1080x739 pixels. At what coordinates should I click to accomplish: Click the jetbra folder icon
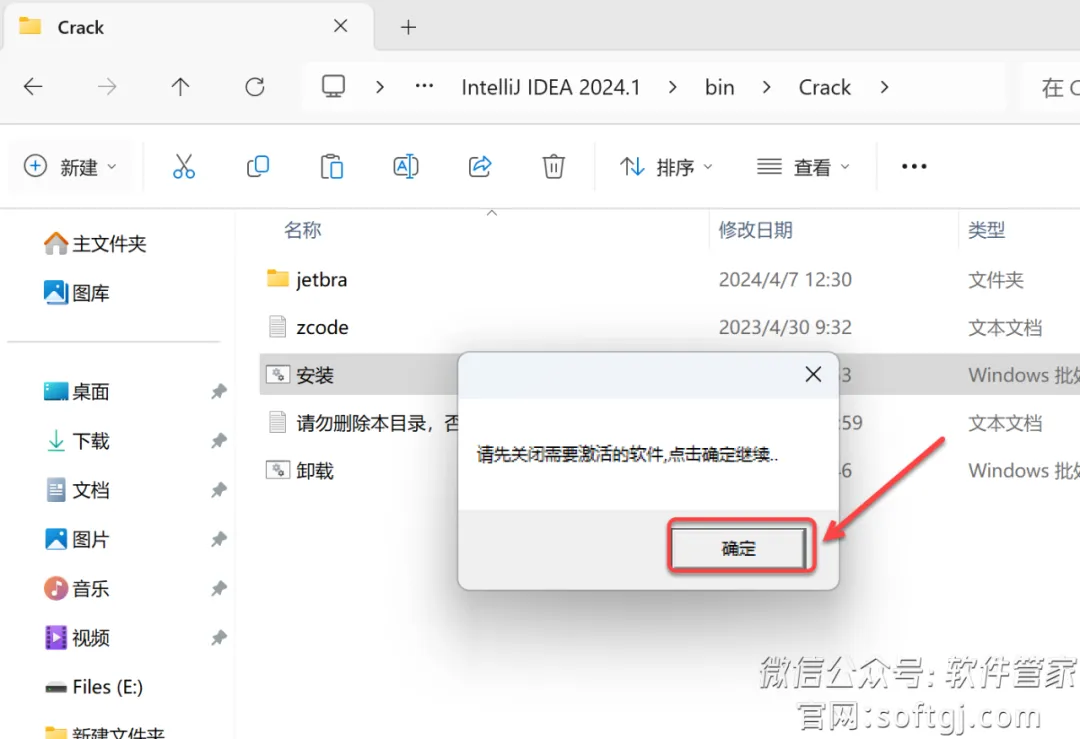[278, 278]
